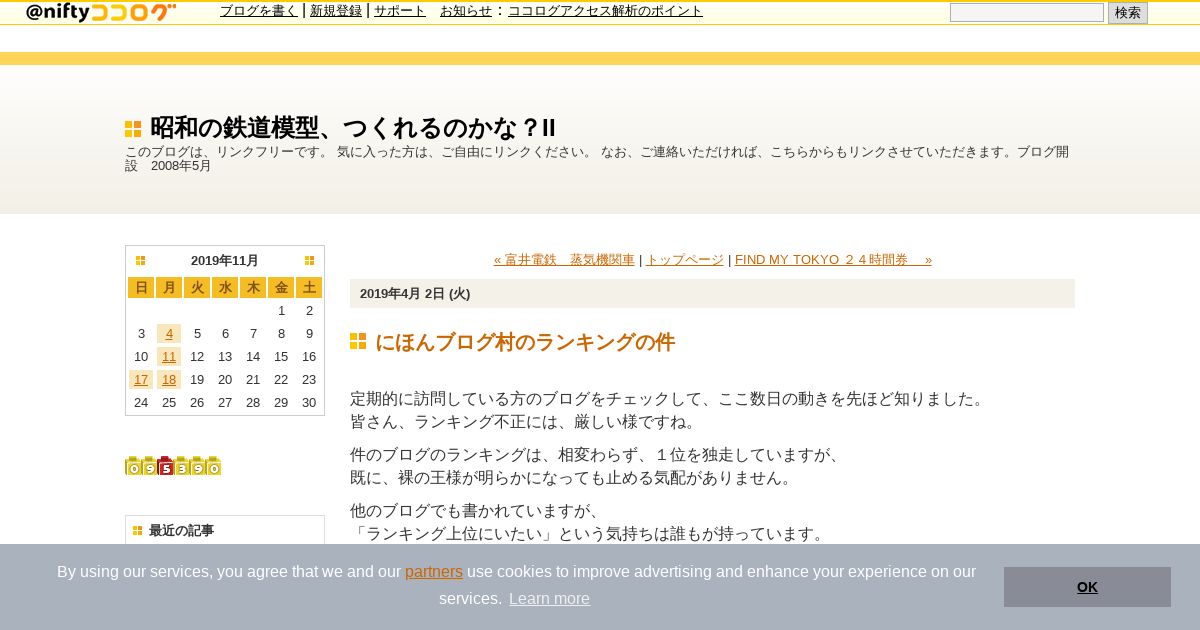Go to トップページ link
This screenshot has height=630, width=1200.
point(685,260)
